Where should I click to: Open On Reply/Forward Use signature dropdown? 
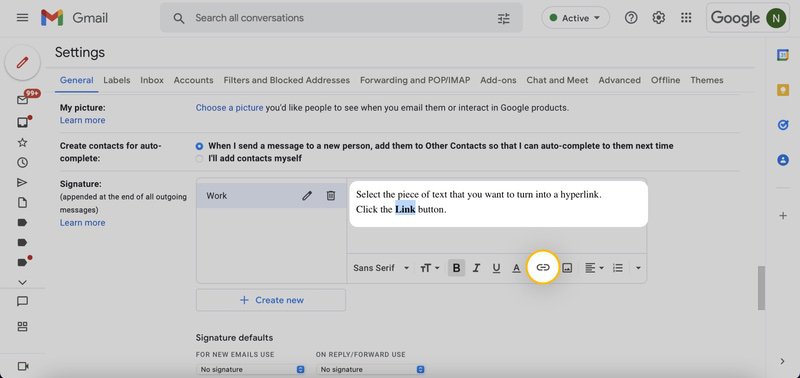(370, 369)
